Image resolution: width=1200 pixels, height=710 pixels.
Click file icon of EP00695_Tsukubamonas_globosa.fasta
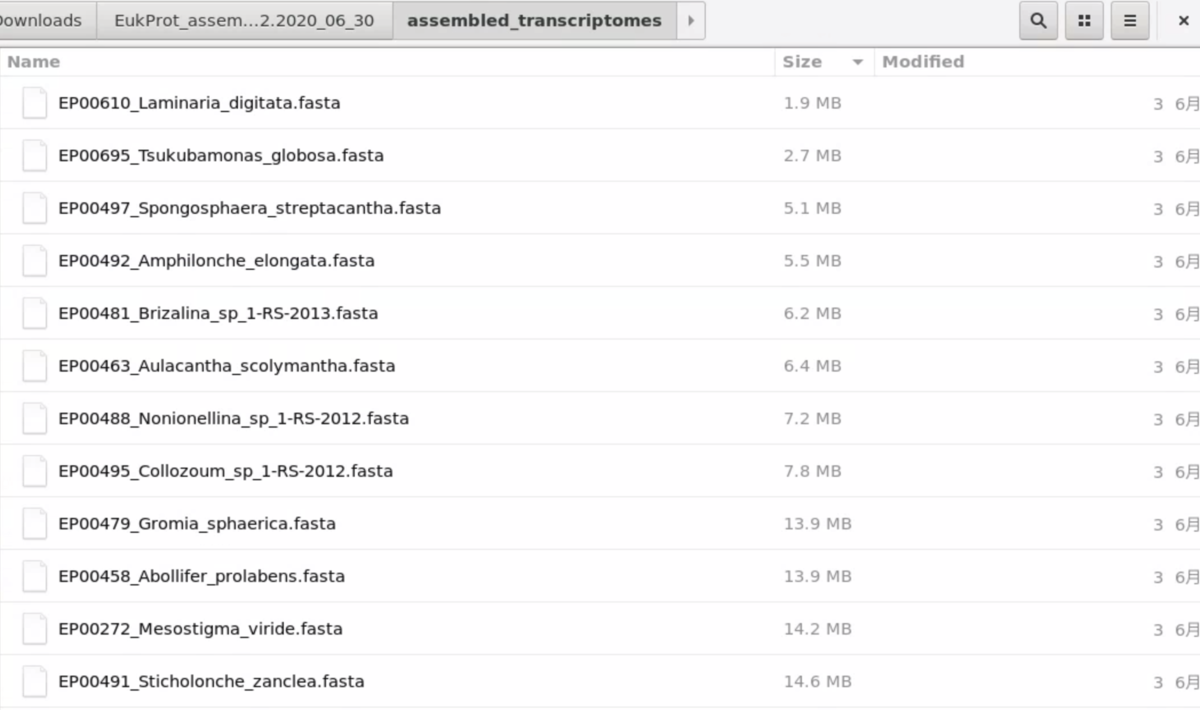click(x=35, y=156)
